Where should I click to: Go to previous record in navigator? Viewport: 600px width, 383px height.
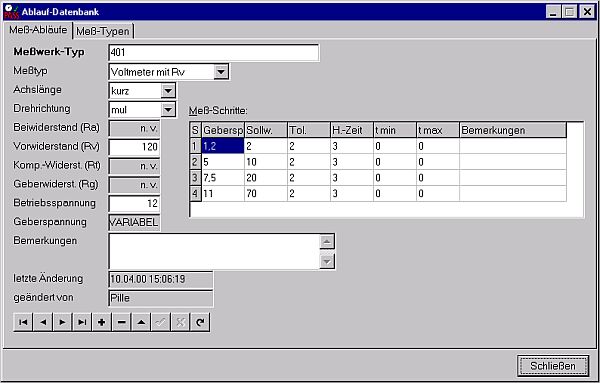tap(43, 323)
